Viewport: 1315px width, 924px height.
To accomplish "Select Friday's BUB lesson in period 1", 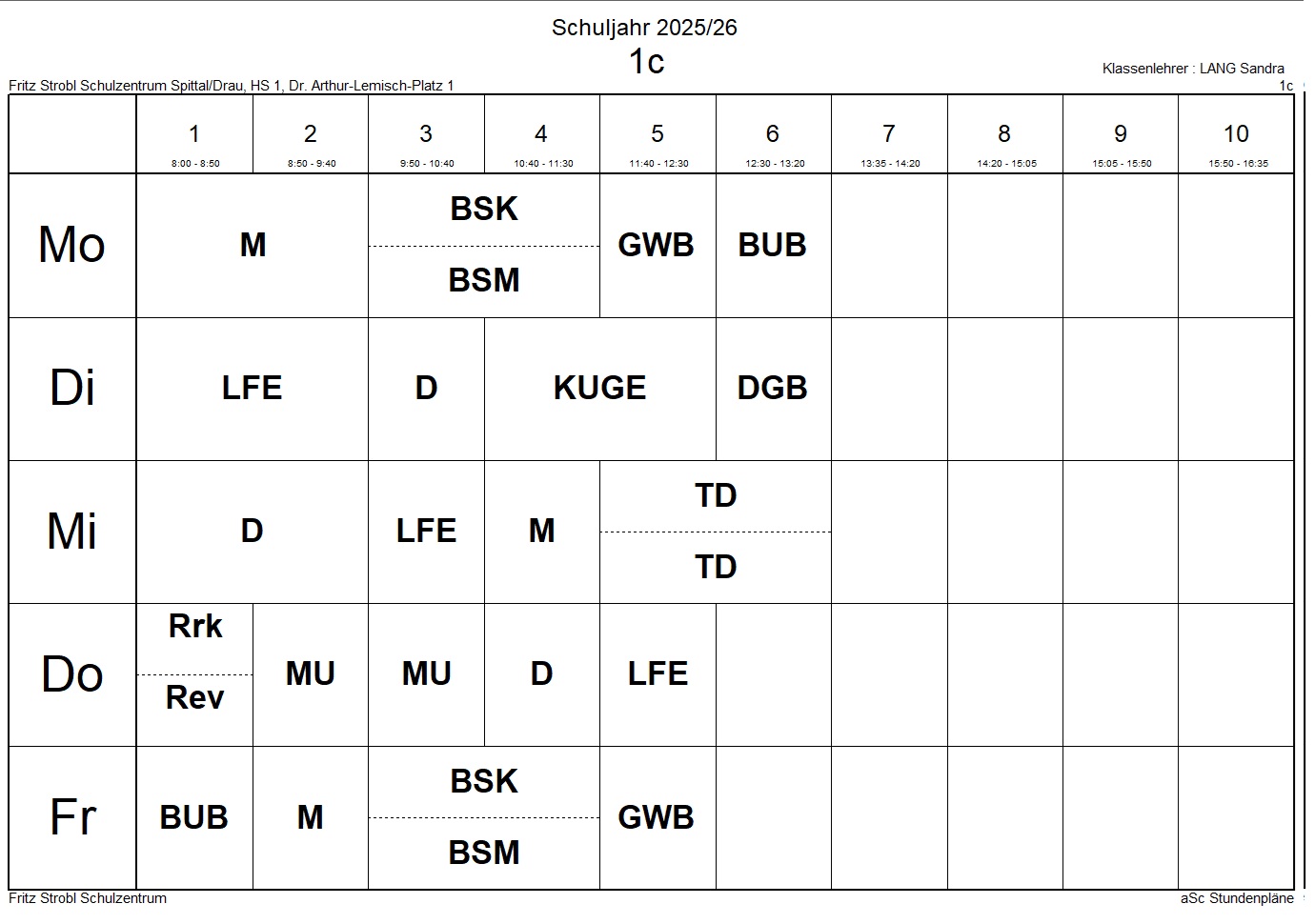I will 194,818.
